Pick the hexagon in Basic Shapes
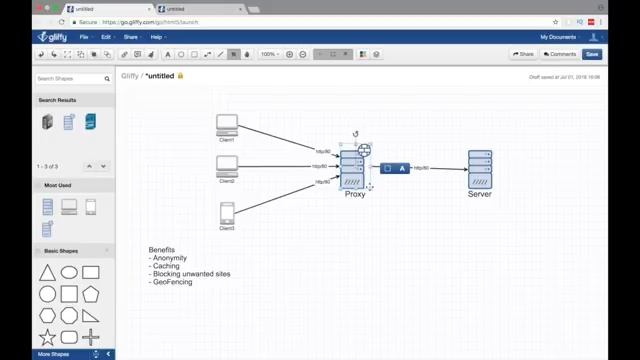640x360 pixels. (x=47, y=316)
